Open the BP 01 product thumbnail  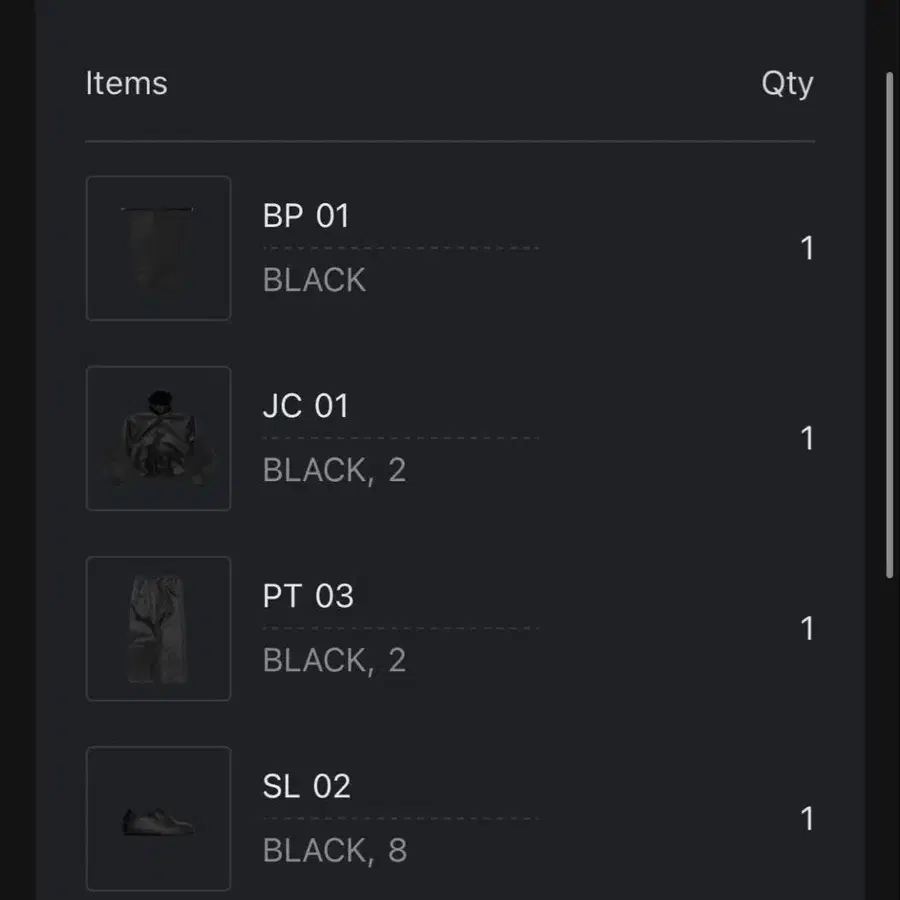(x=158, y=248)
